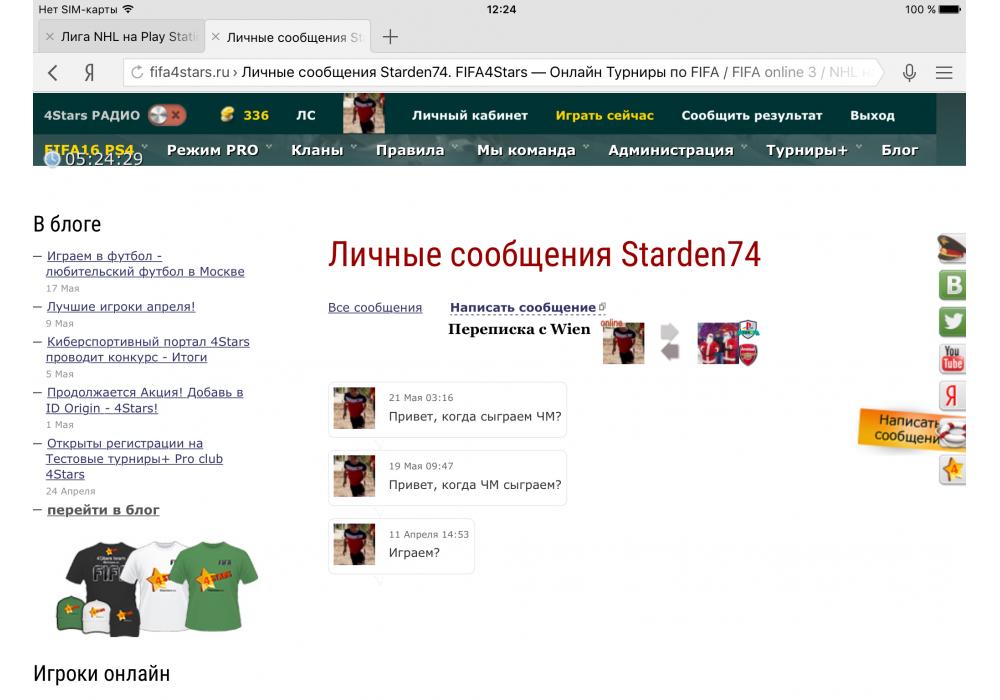
Task: Open the browser hamburger menu
Action: (x=944, y=72)
